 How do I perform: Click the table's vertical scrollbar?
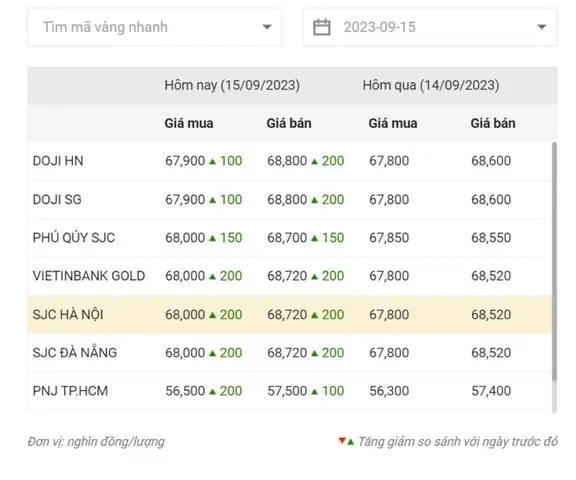click(x=554, y=261)
